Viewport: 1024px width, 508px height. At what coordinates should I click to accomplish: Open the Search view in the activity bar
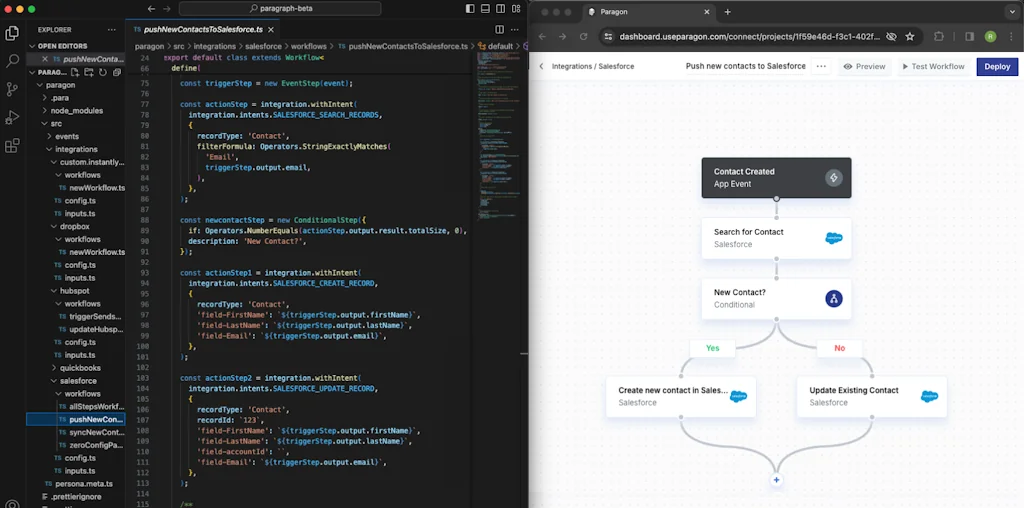[12, 60]
